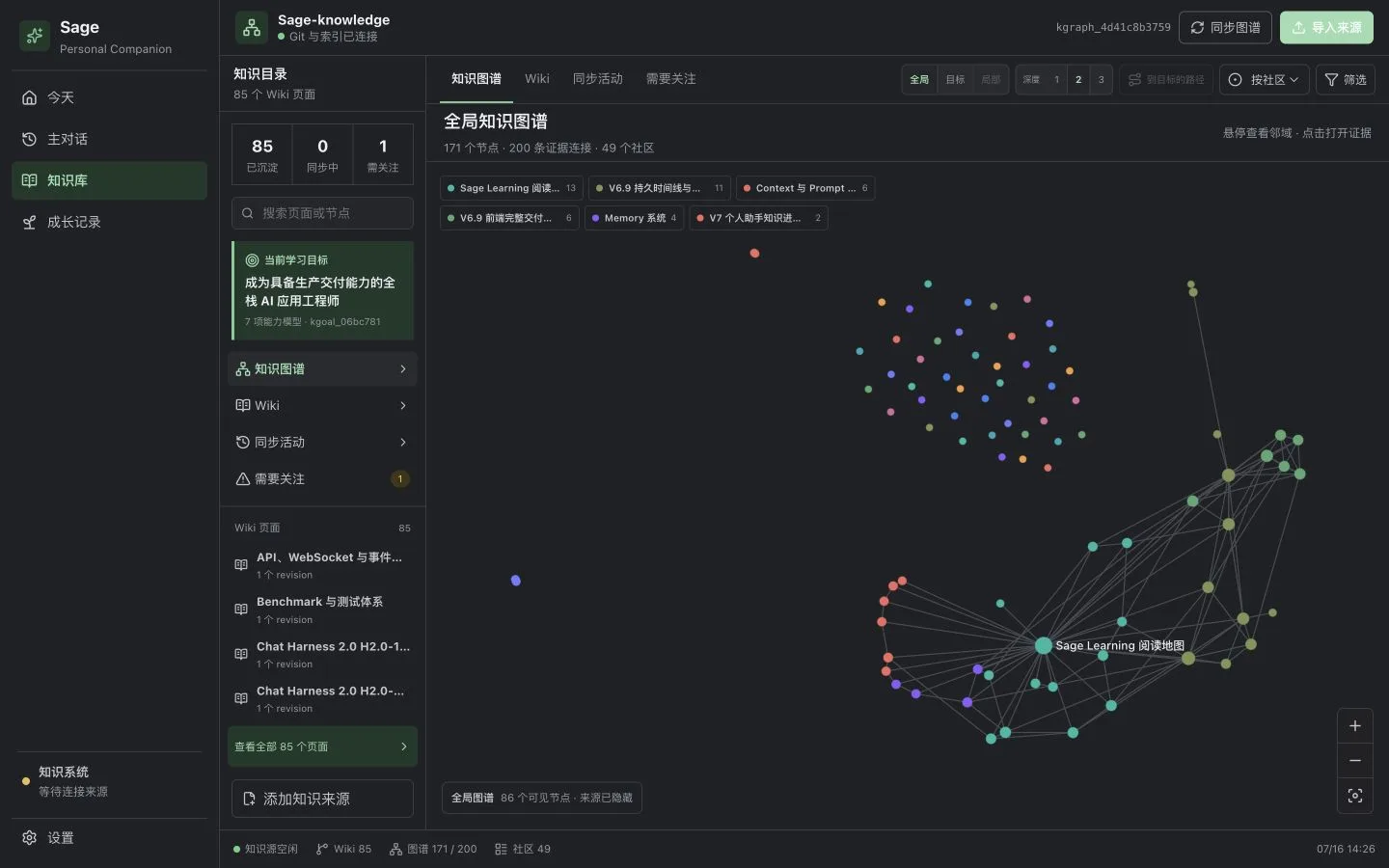Click the 知识图谱 network icon in the knowledge catalog
The width and height of the screenshot is (1389, 868).
coord(243,368)
